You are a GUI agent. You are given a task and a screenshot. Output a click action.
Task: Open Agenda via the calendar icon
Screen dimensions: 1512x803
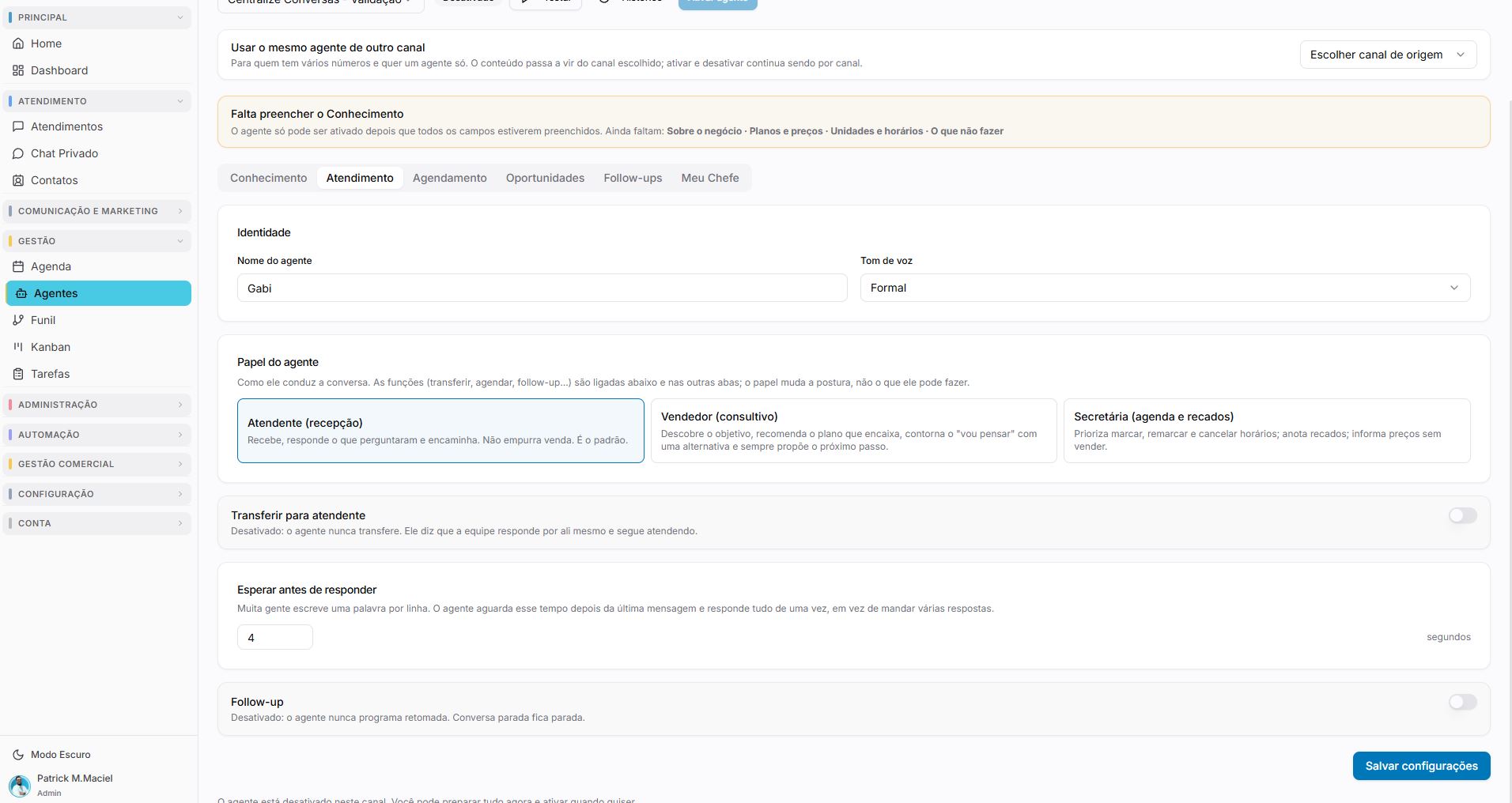18,266
